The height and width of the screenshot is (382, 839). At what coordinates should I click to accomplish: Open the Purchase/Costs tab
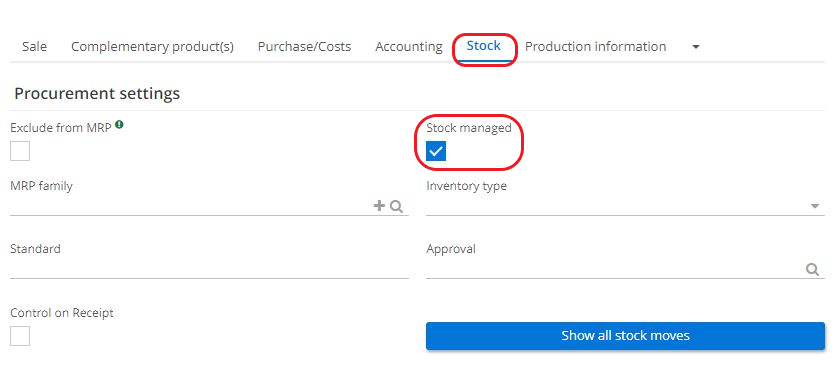click(x=304, y=47)
